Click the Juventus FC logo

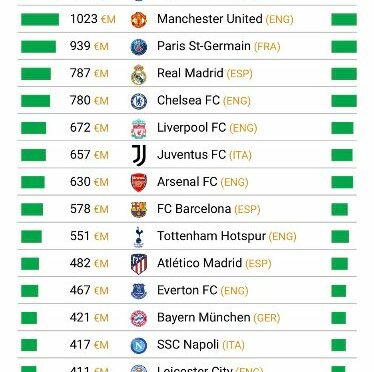139,155
